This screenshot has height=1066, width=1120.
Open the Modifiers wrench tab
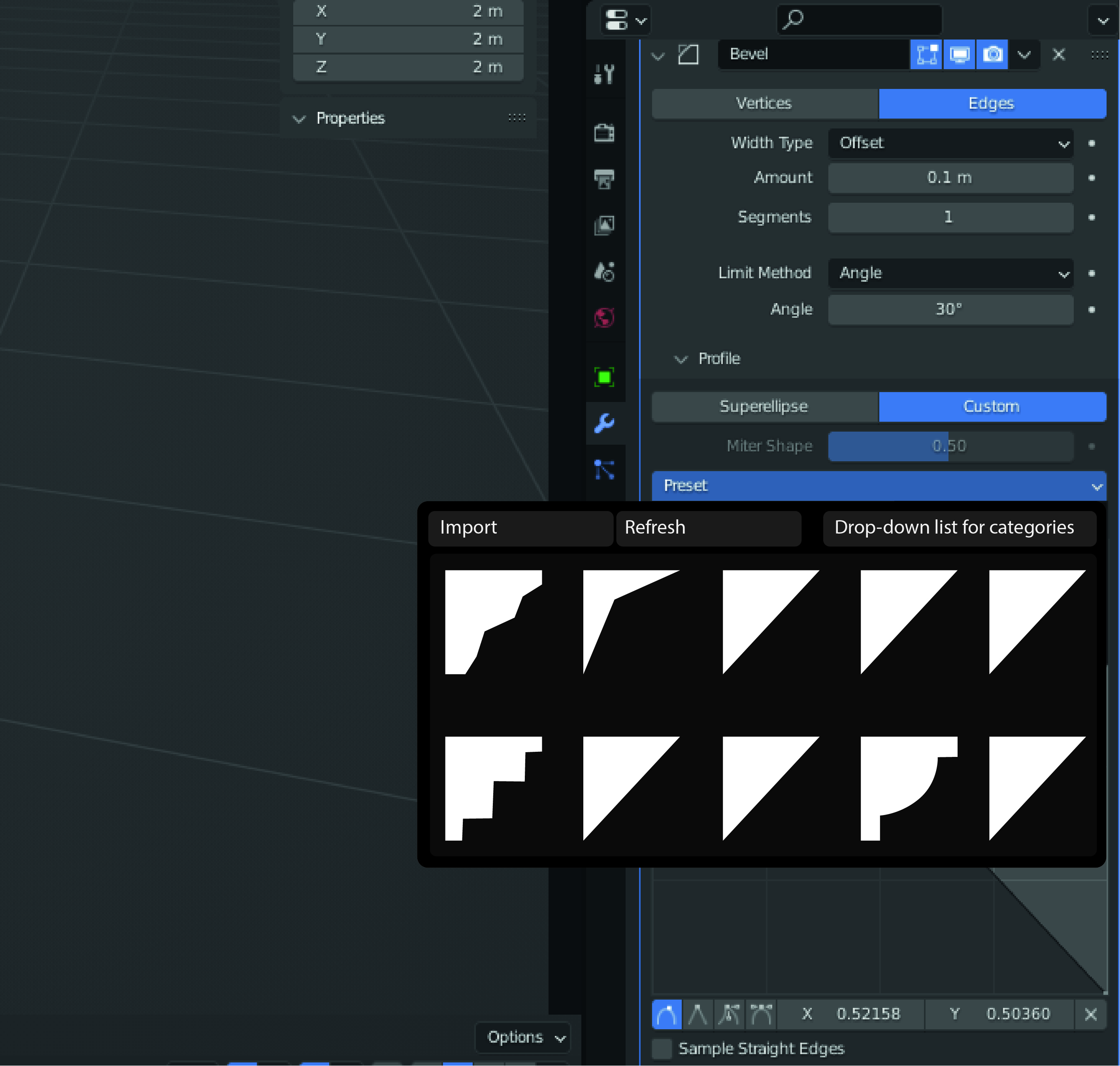coord(604,423)
